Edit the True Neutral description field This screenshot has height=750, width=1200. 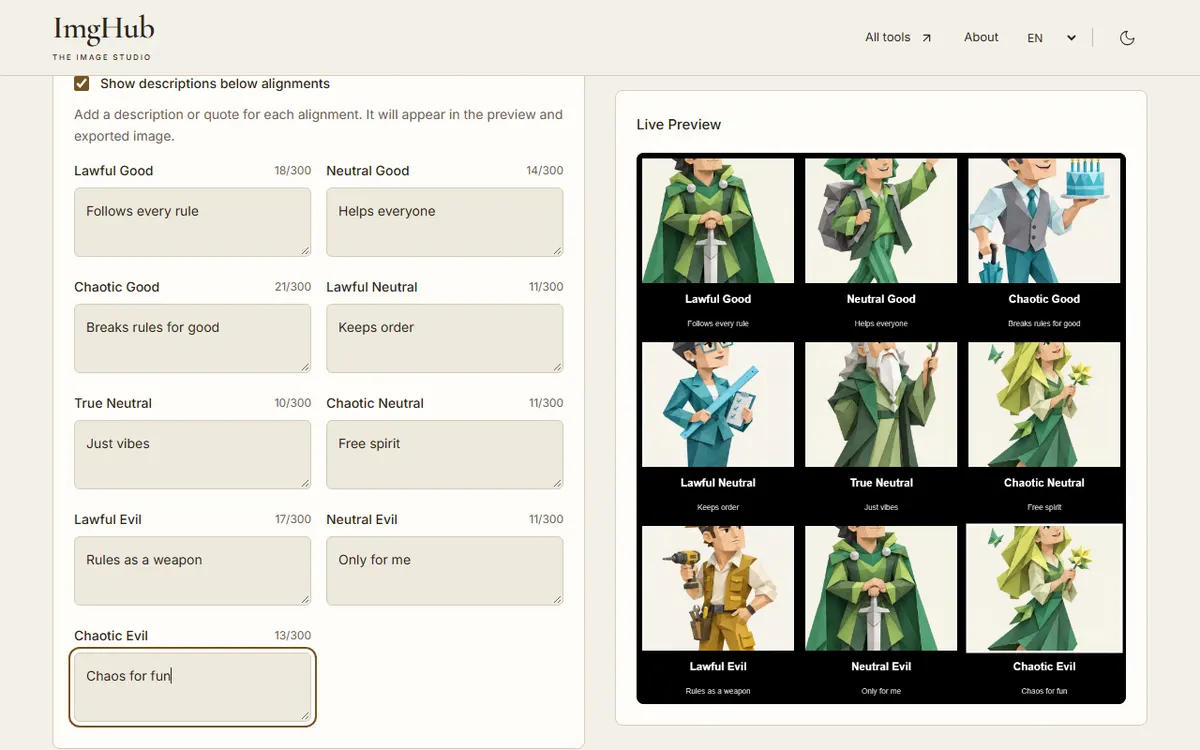(x=192, y=454)
